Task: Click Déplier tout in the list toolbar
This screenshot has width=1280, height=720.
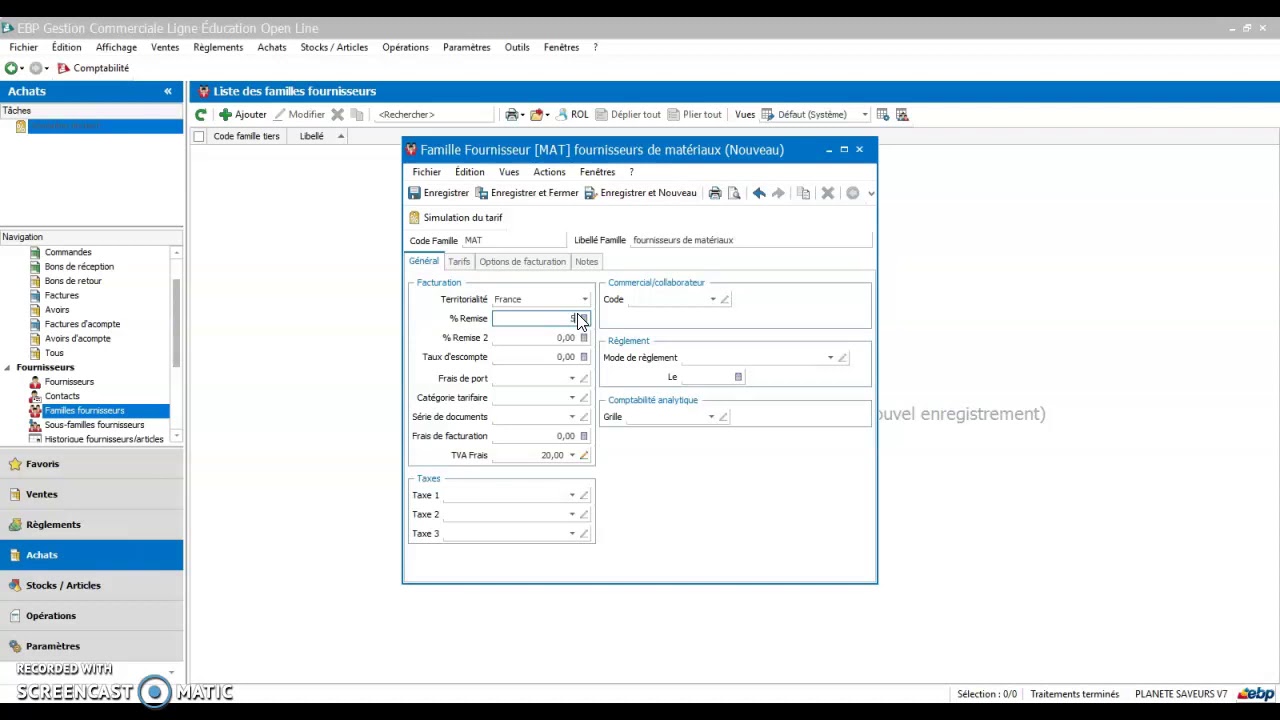Action: pos(628,114)
